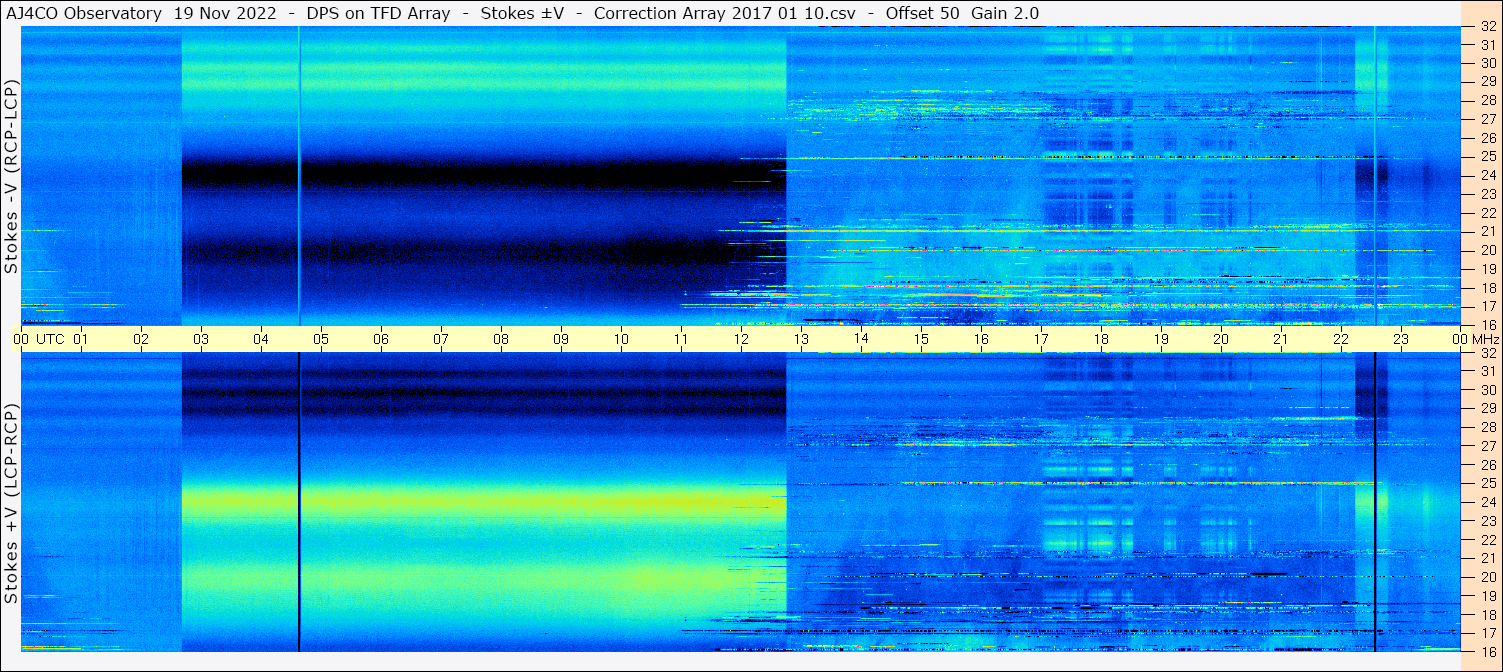The height and width of the screenshot is (672, 1503).
Task: Click the Stokes -V (RCP-LCP) axis label
Action: tap(11, 177)
